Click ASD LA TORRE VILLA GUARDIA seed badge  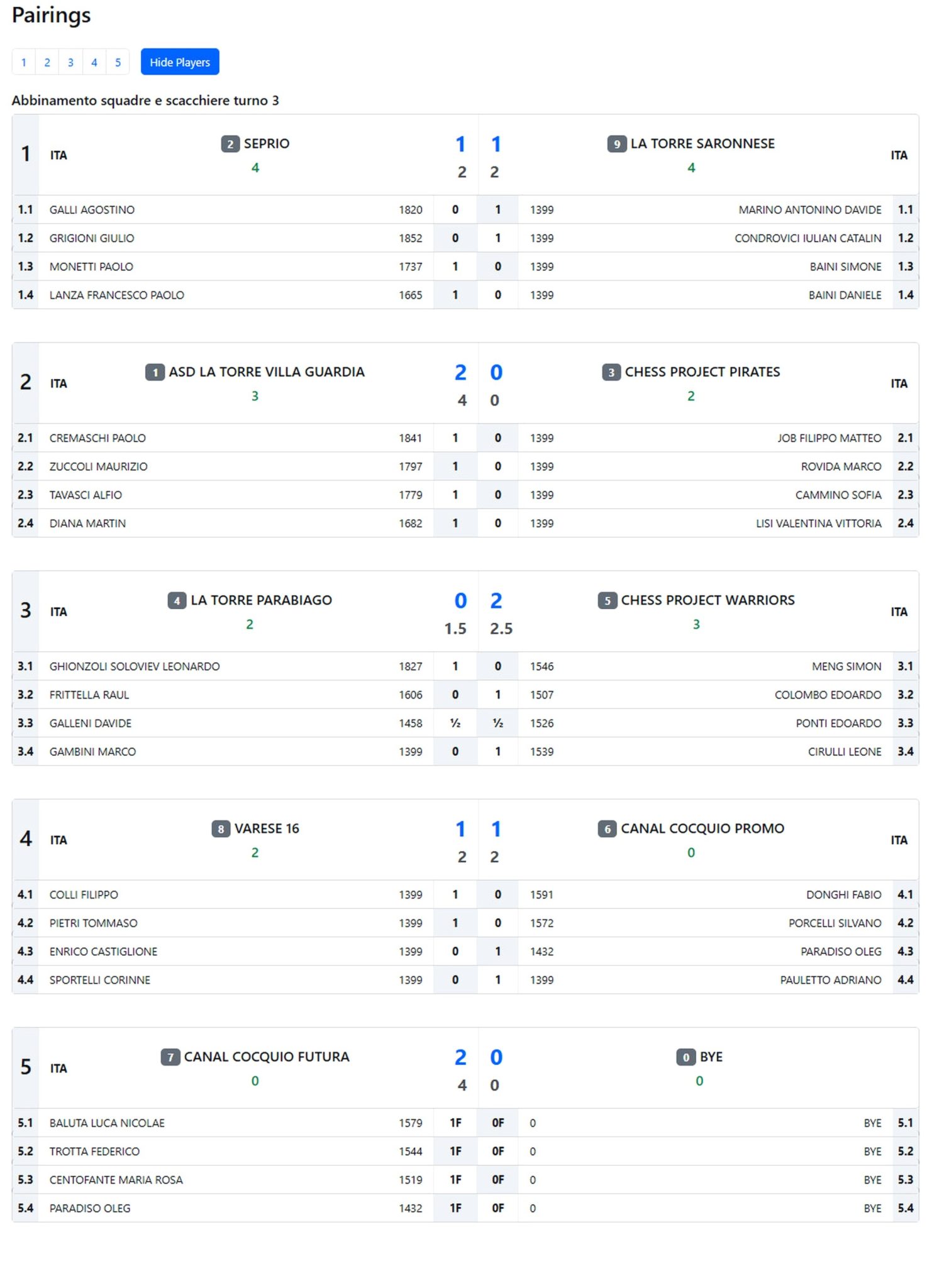pyautogui.click(x=155, y=372)
